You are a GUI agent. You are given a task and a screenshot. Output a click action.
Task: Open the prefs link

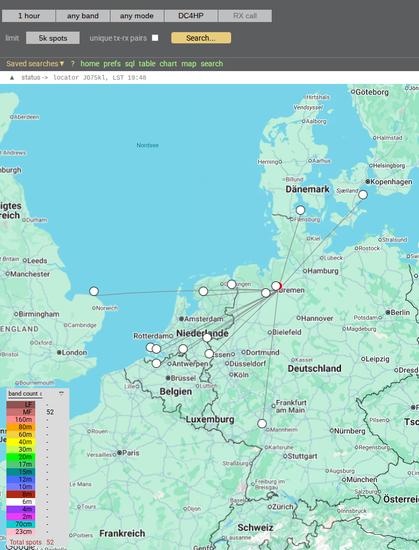112,64
